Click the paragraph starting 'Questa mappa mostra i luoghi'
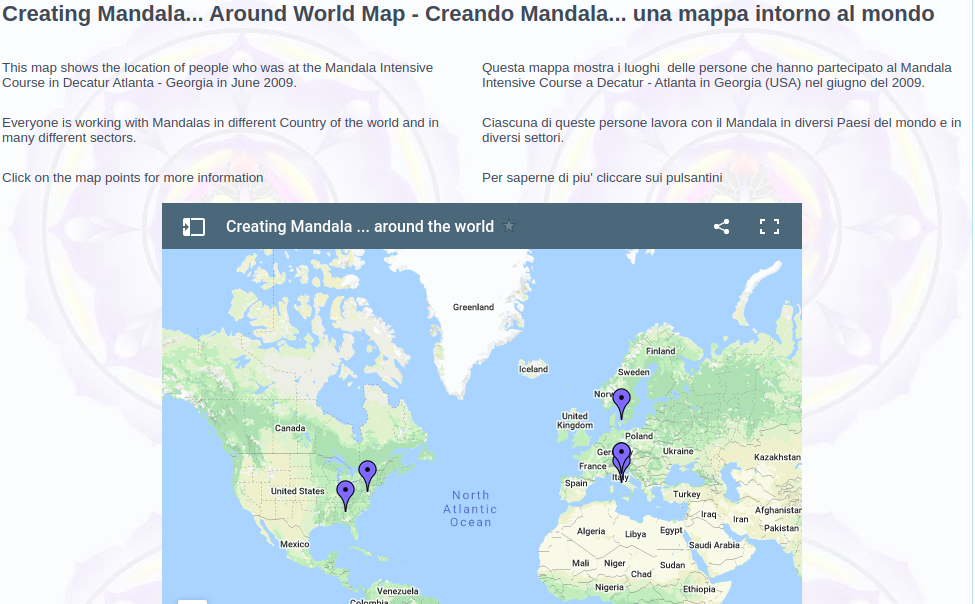 tap(716, 75)
